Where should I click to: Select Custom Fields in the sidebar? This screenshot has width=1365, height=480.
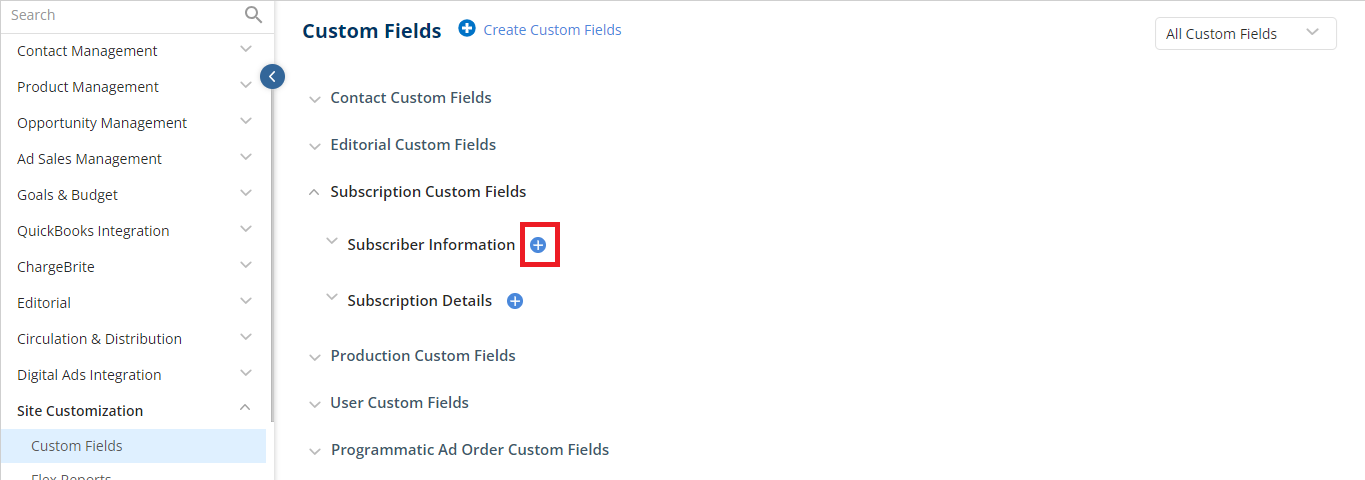(133, 446)
